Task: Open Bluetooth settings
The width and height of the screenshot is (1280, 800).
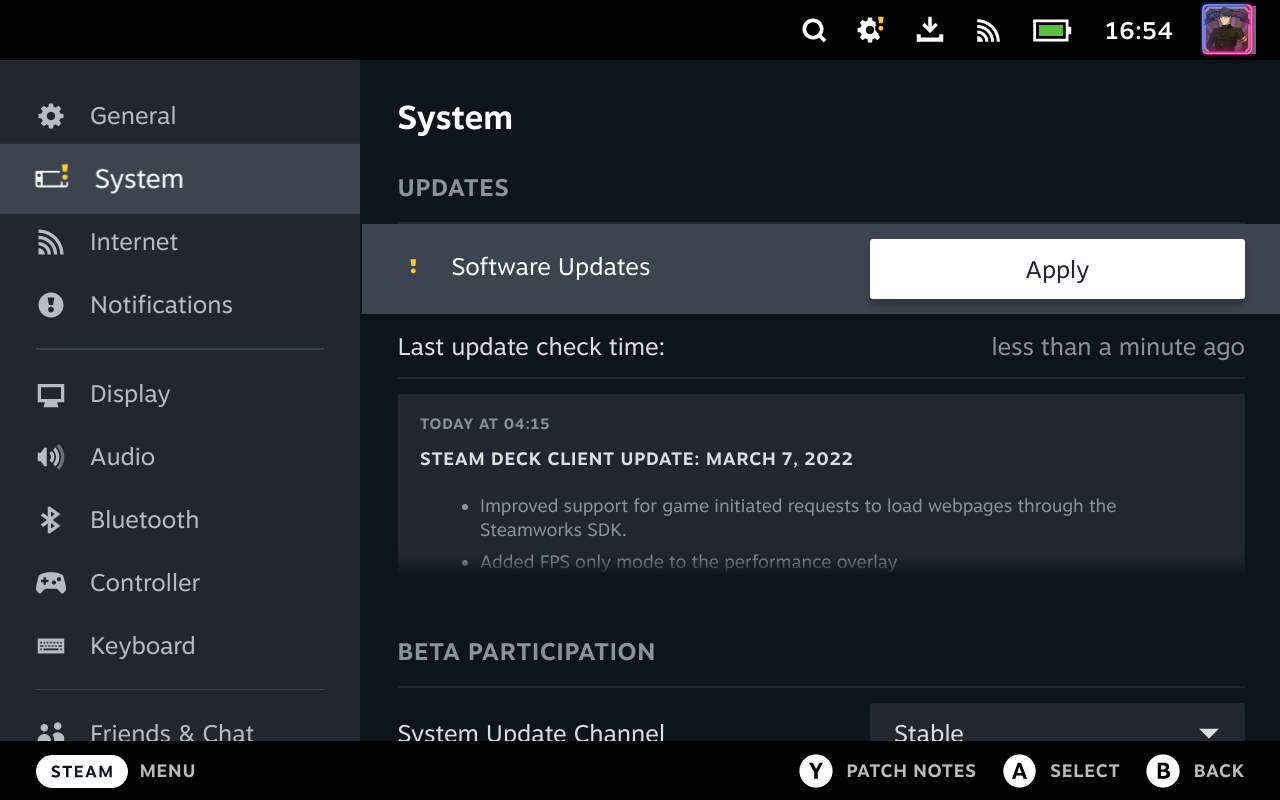Action: (x=180, y=520)
